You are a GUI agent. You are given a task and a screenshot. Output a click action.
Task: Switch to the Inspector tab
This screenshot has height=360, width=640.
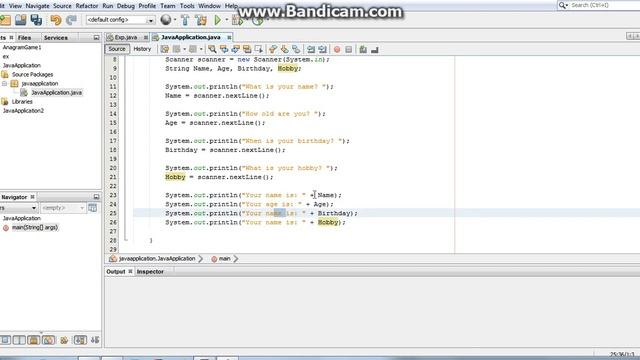click(150, 271)
